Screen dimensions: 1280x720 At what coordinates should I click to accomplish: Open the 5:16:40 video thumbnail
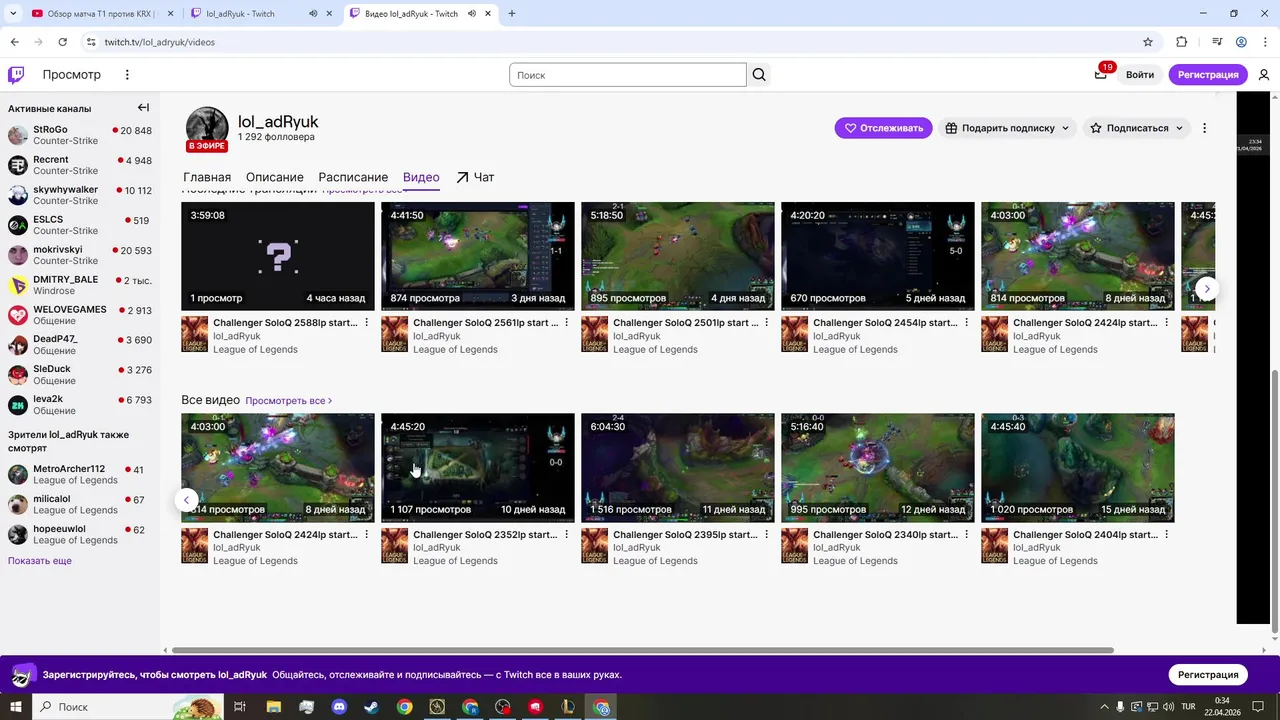(x=878, y=468)
